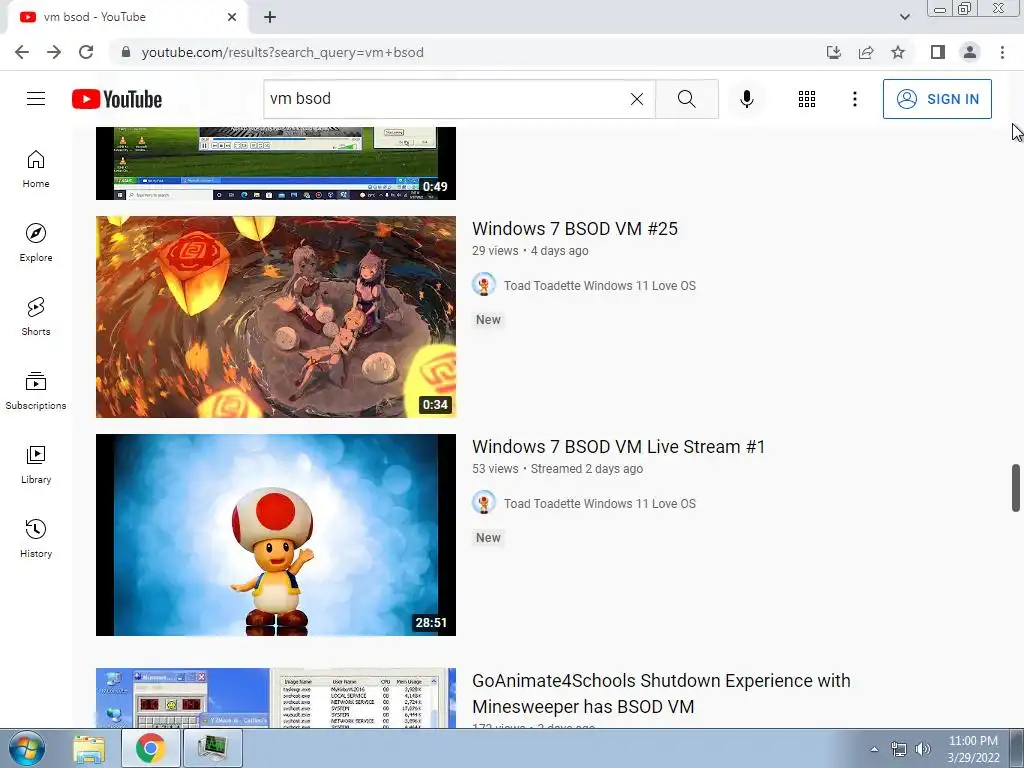The width and height of the screenshot is (1024, 768).
Task: Go forward in browser
Action: 54,52
